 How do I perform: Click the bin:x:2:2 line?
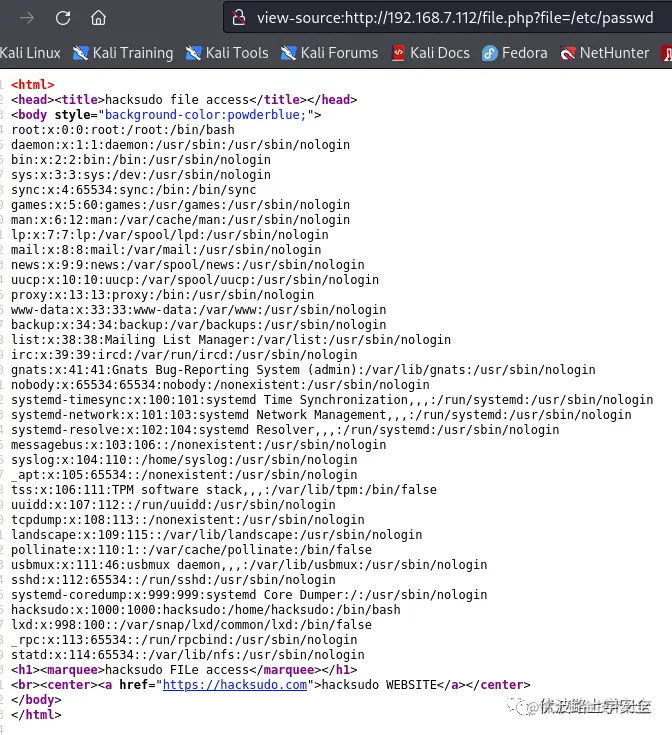[141, 160]
